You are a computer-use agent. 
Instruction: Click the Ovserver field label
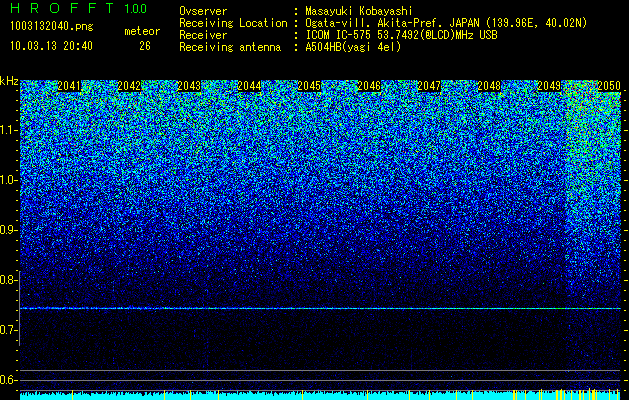[203, 11]
